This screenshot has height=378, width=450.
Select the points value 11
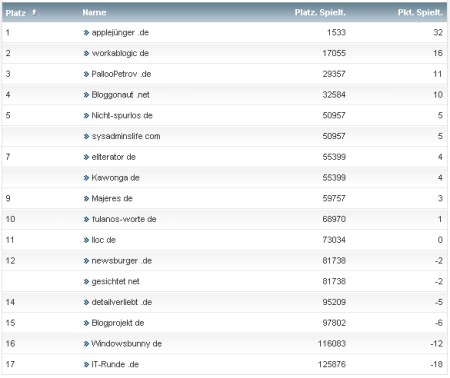pyautogui.click(x=438, y=74)
